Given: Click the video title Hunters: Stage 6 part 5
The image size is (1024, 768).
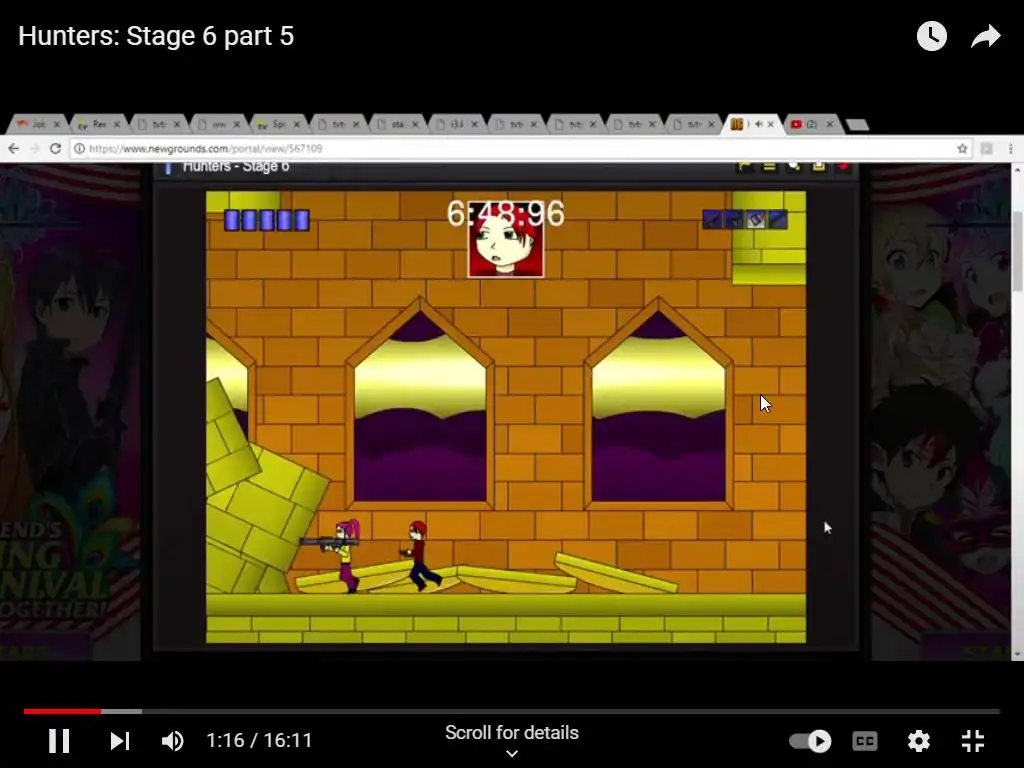Looking at the screenshot, I should 156,36.
